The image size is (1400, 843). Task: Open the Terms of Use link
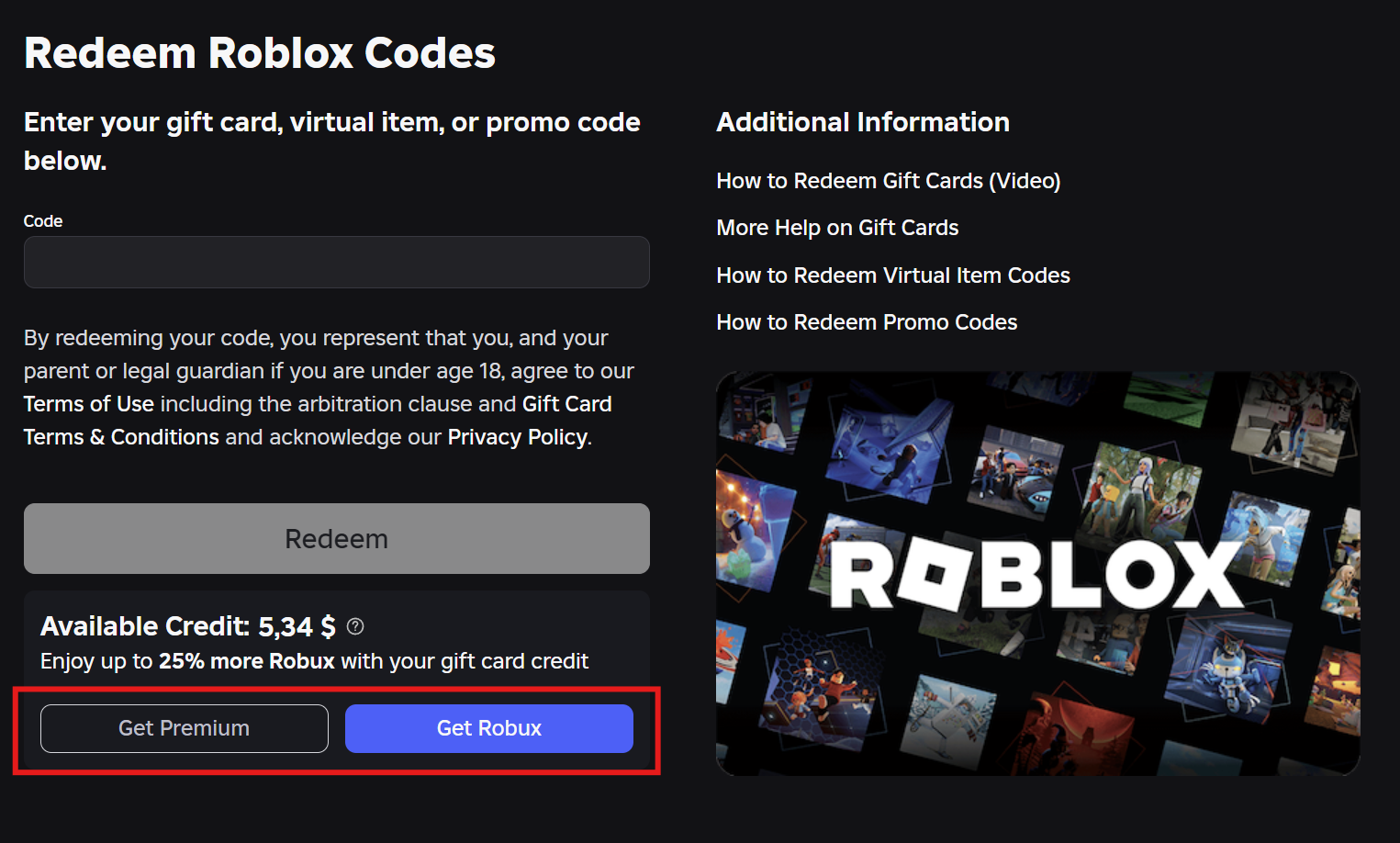(x=88, y=404)
